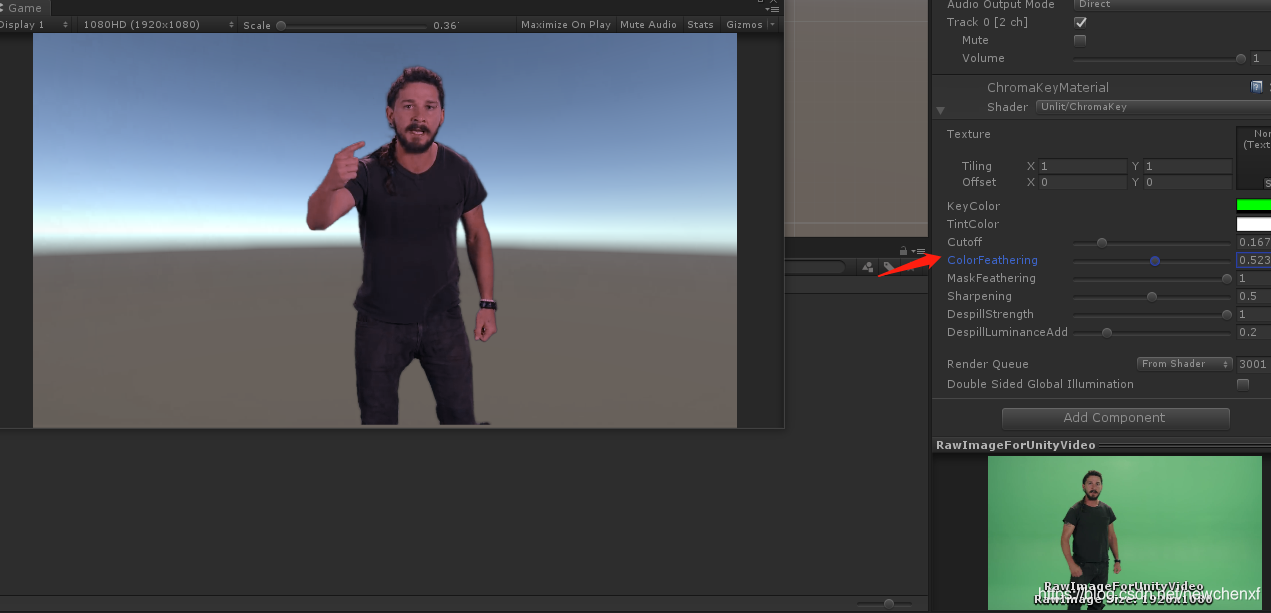Image resolution: width=1271 pixels, height=613 pixels.
Task: Click the Game tab icon
Action: coord(3,8)
